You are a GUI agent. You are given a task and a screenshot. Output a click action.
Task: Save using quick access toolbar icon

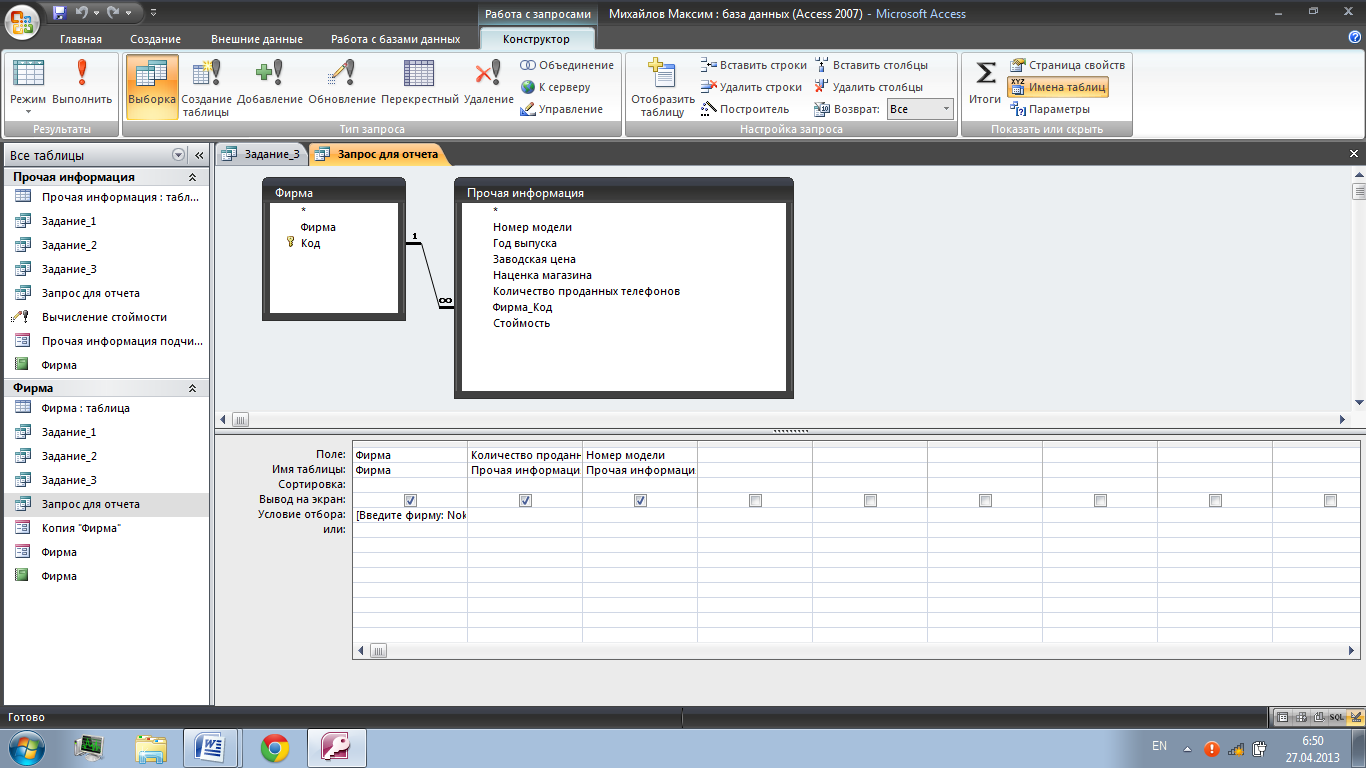[x=60, y=14]
